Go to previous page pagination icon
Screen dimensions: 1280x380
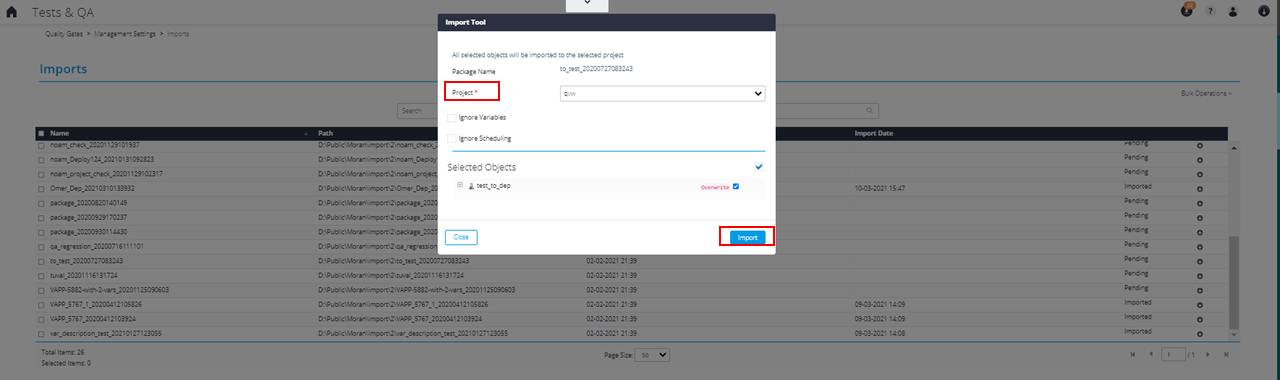pos(1150,354)
